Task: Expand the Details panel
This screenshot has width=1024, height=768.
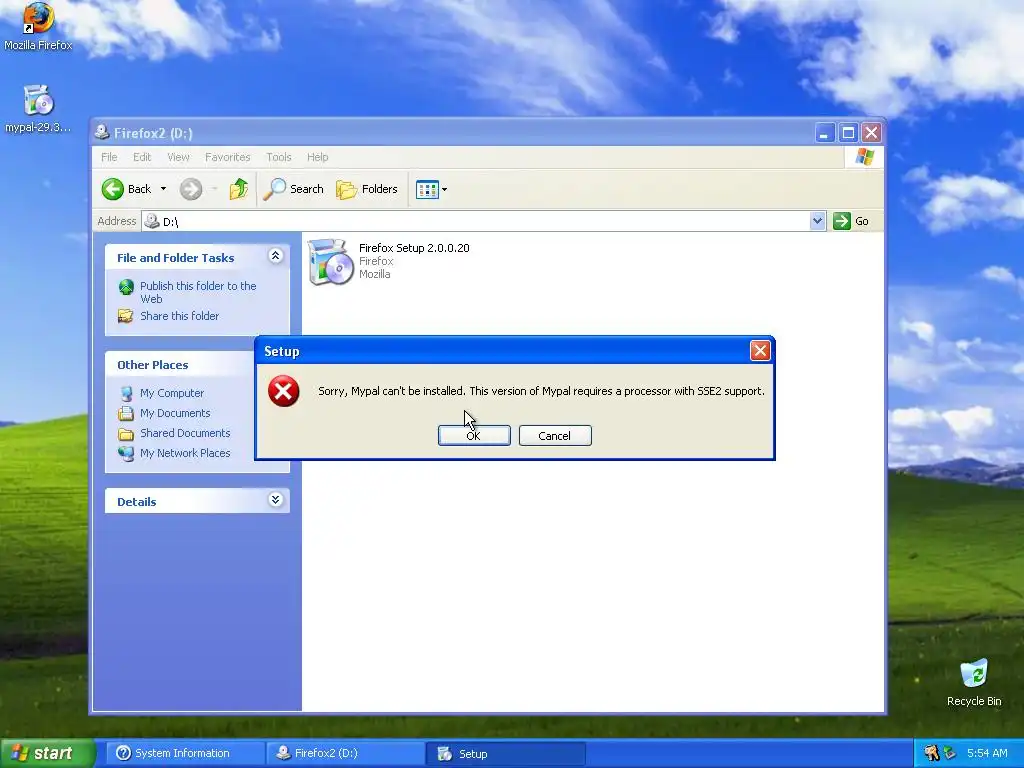Action: tap(276, 500)
